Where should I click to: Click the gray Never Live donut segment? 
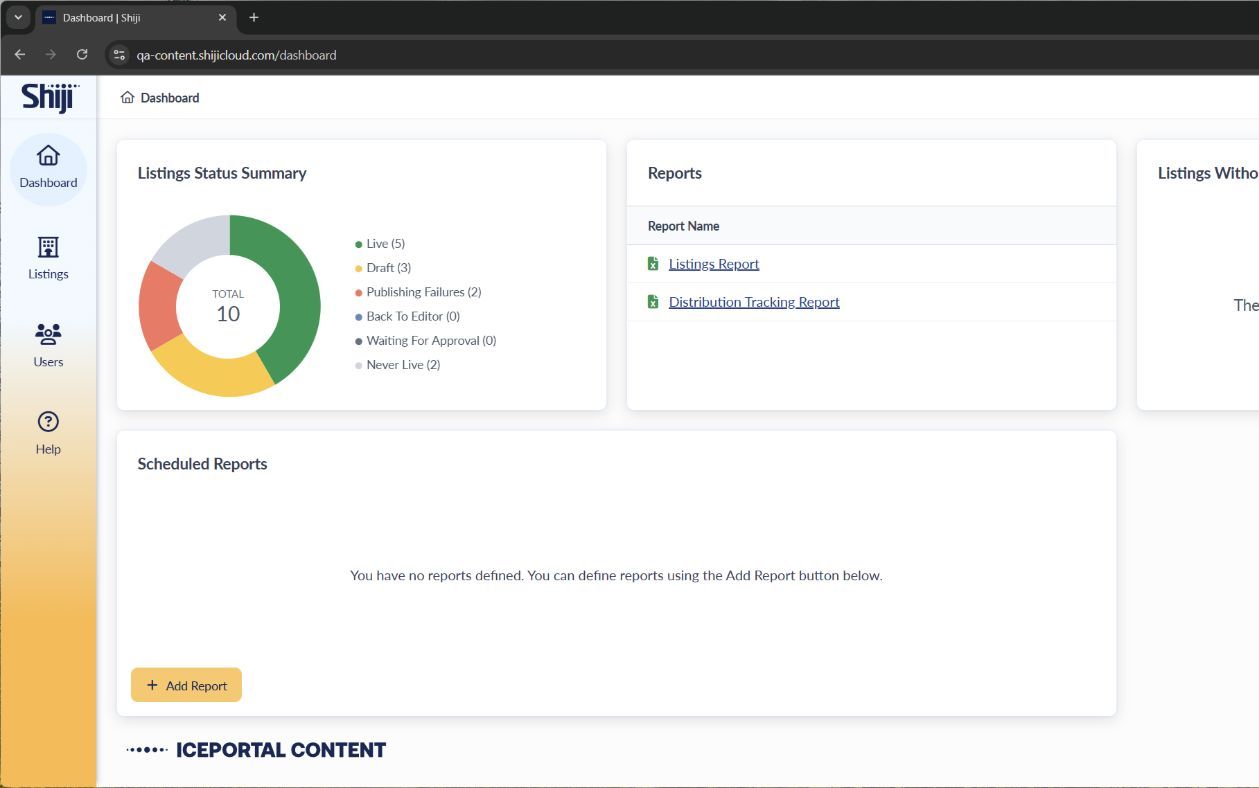pyautogui.click(x=195, y=241)
